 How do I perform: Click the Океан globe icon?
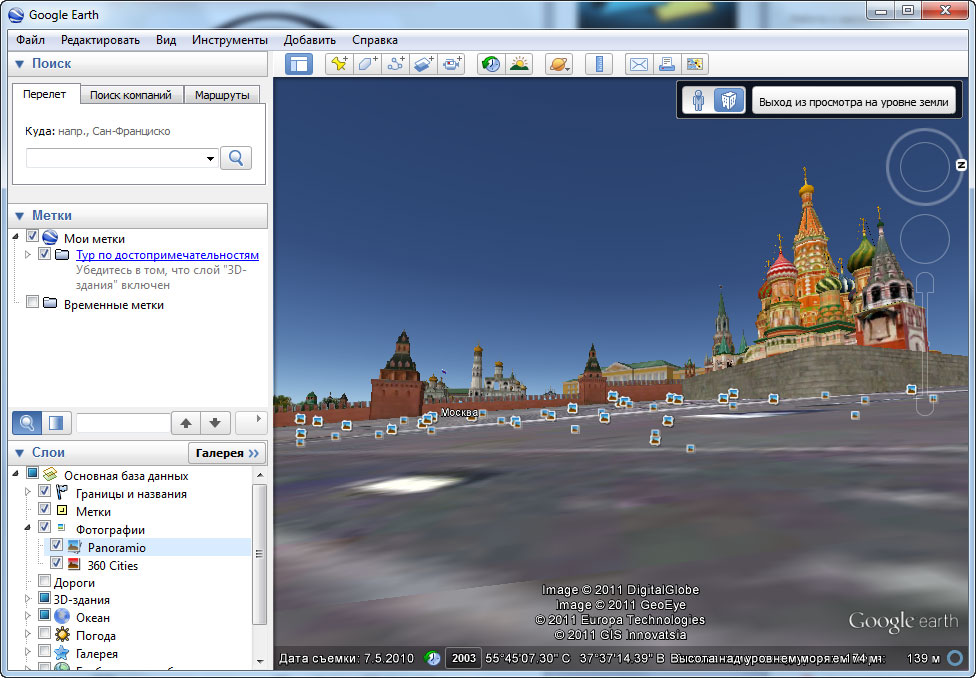(62, 617)
